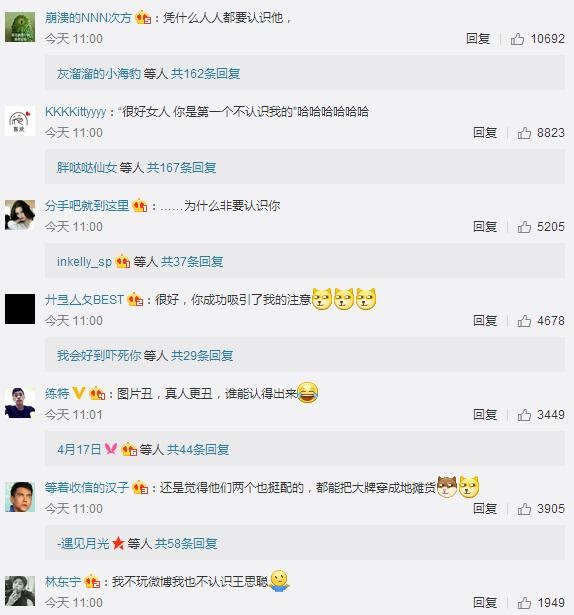The height and width of the screenshot is (615, 574).
Task: Open inkelly_sp's profile link
Action: (x=84, y=262)
